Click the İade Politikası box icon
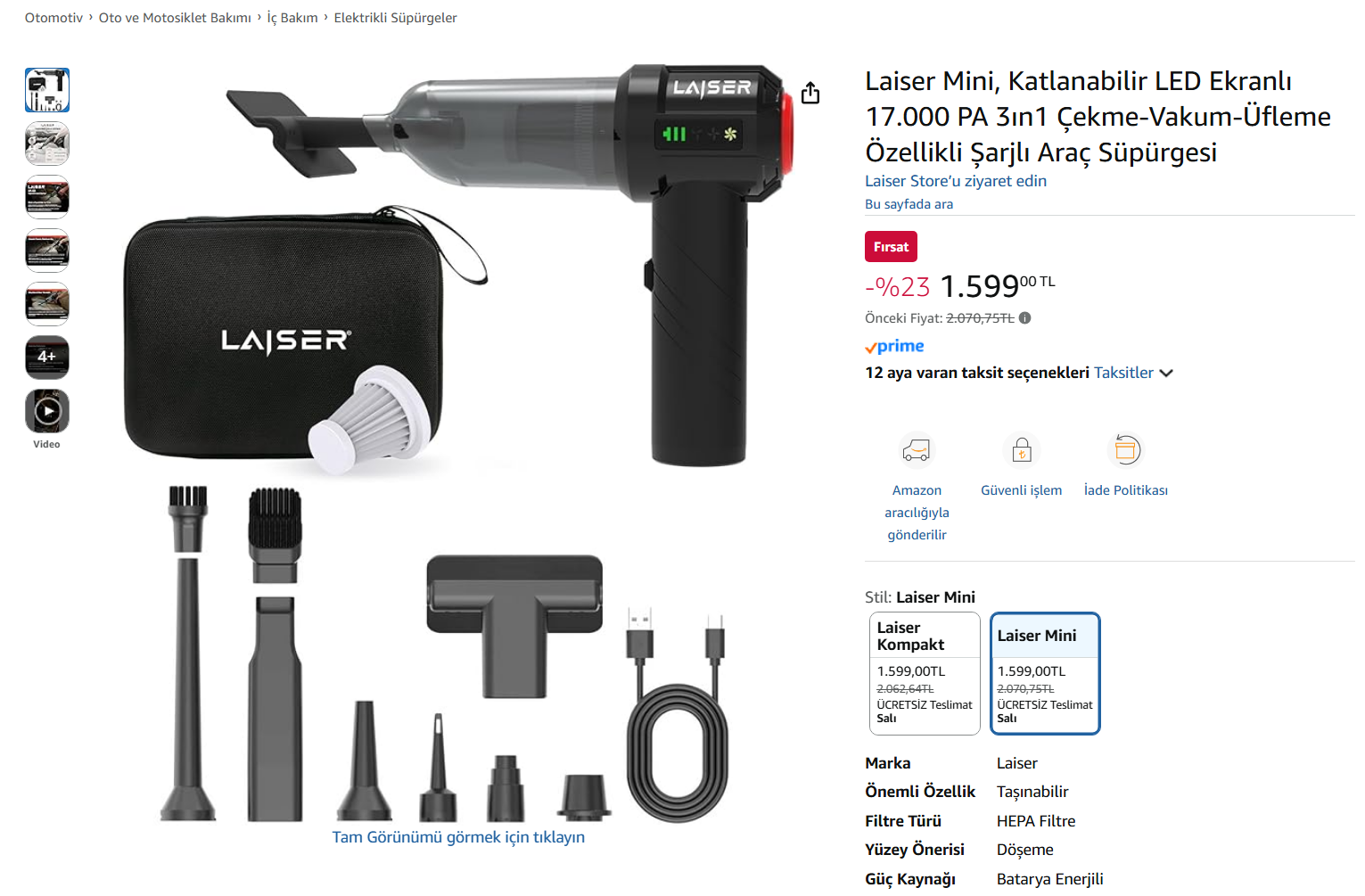The width and height of the screenshot is (1365, 896). tap(1126, 450)
